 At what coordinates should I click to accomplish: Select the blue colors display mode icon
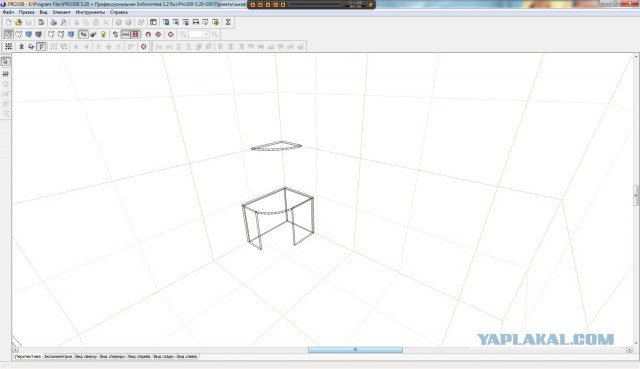(x=29, y=34)
